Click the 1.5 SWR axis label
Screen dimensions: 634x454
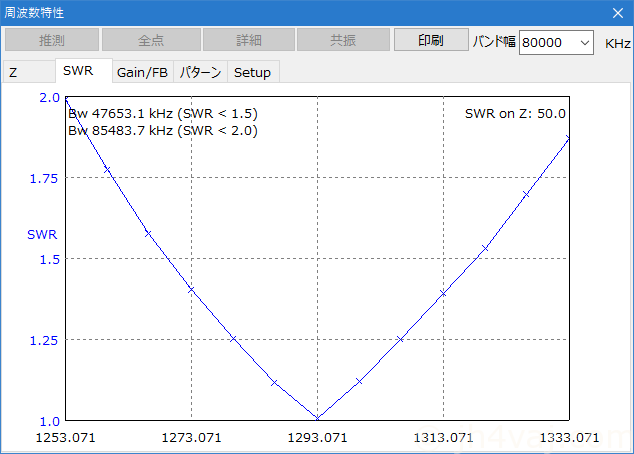(x=49, y=260)
